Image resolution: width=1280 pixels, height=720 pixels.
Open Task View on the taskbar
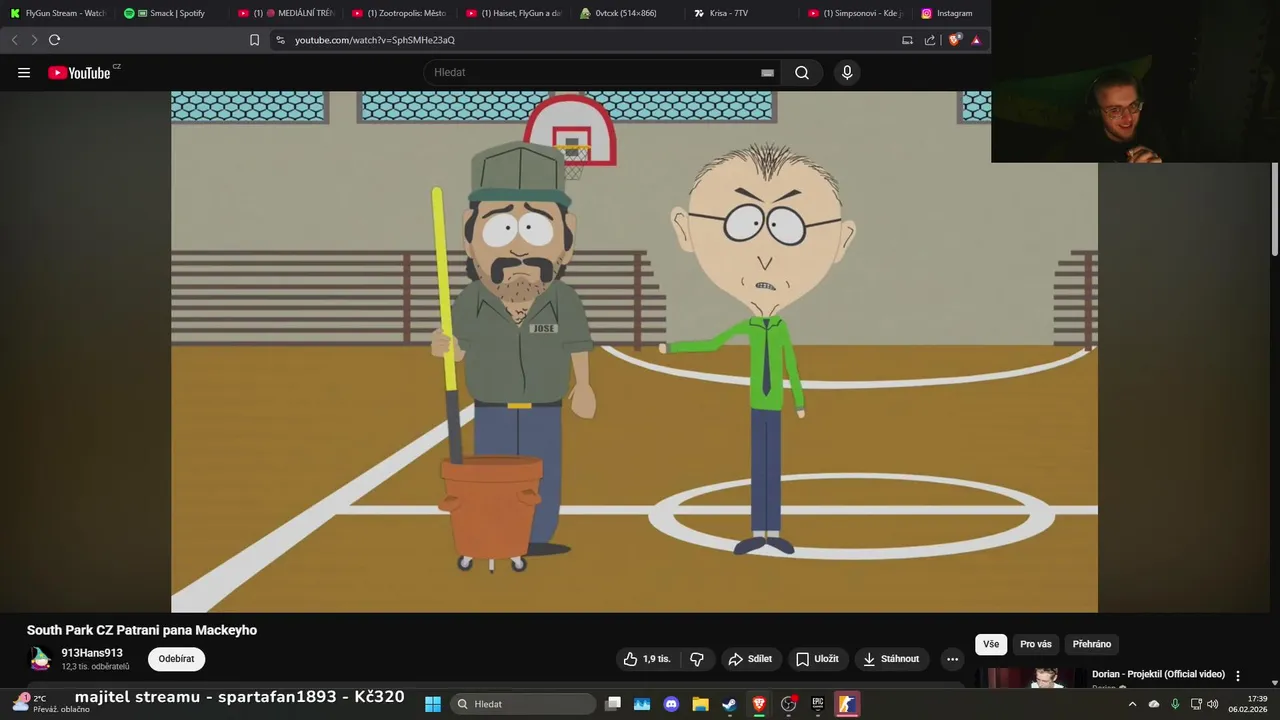614,704
